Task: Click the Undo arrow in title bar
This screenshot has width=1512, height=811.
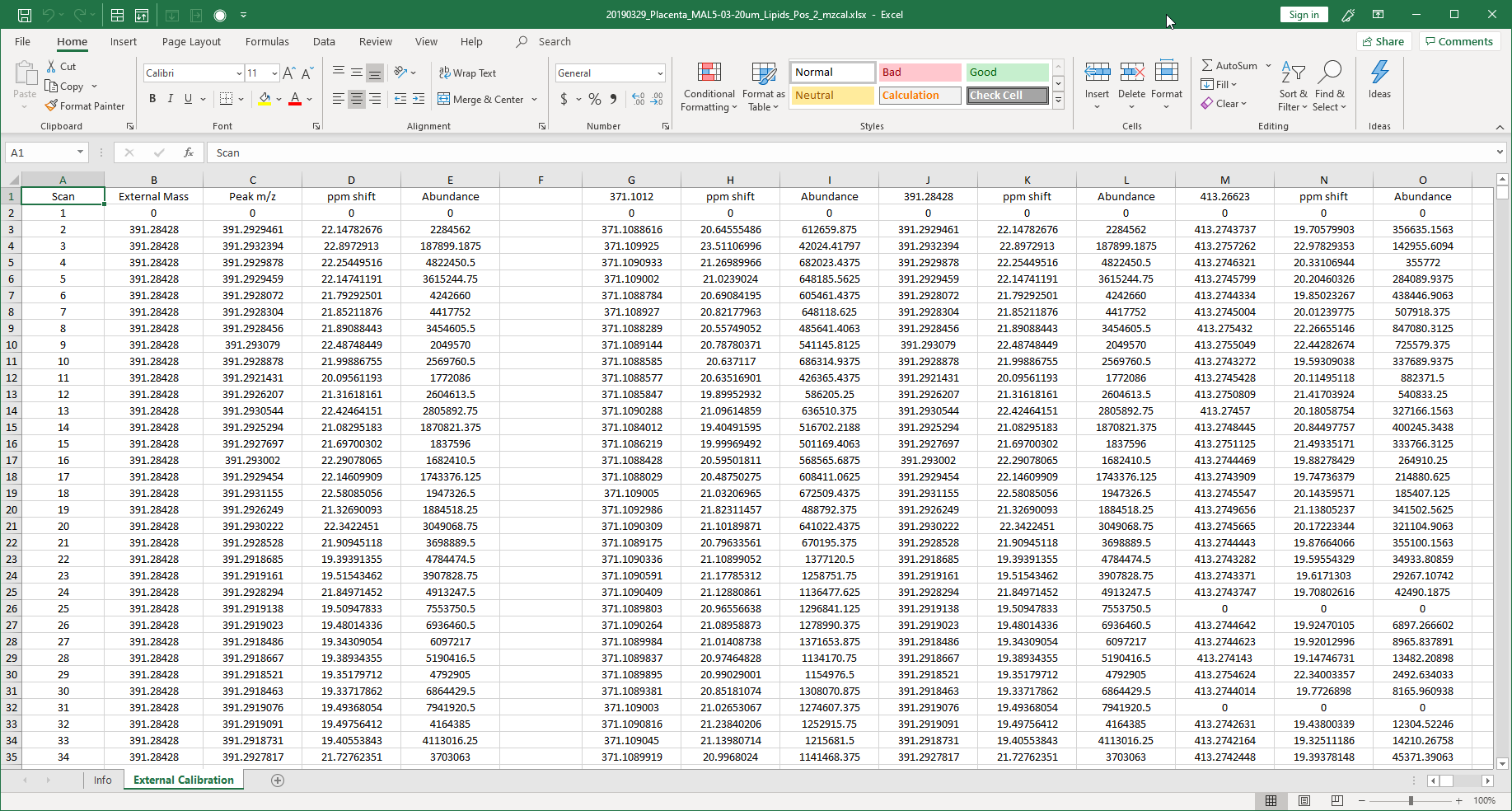Action: 49,15
